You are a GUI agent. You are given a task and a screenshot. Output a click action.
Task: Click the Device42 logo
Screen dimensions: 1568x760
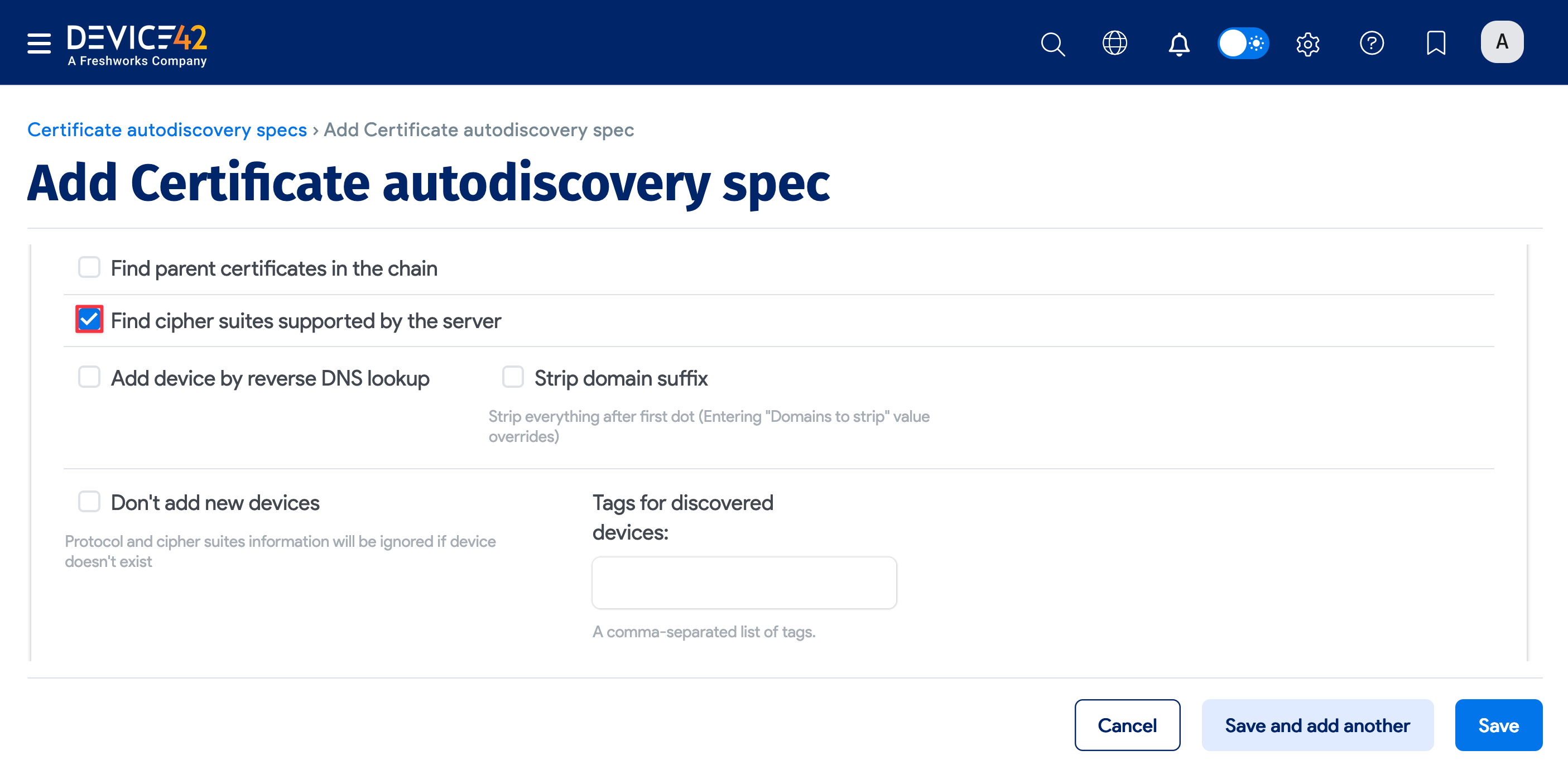pyautogui.click(x=136, y=42)
